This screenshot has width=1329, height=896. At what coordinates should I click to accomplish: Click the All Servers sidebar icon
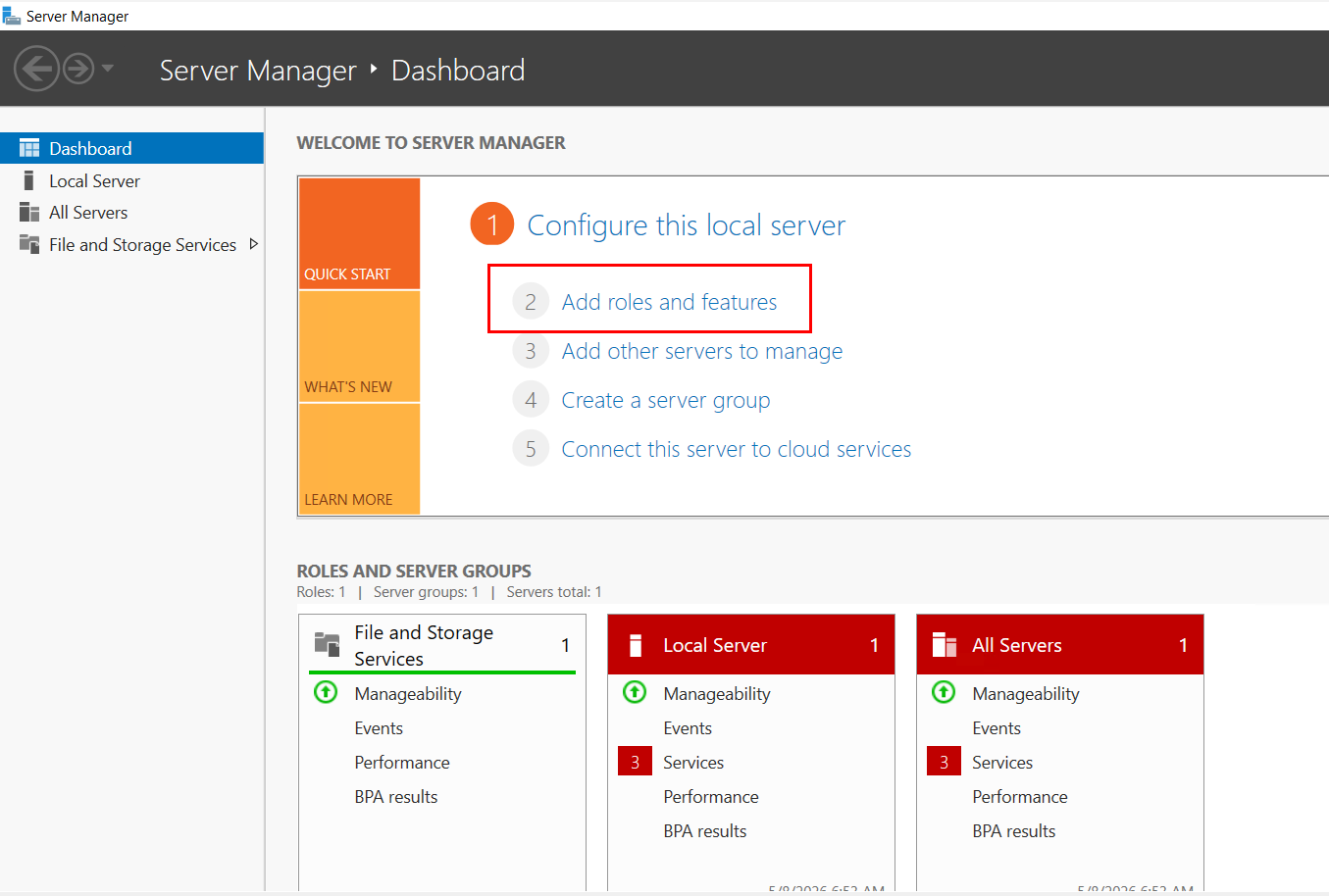29,212
